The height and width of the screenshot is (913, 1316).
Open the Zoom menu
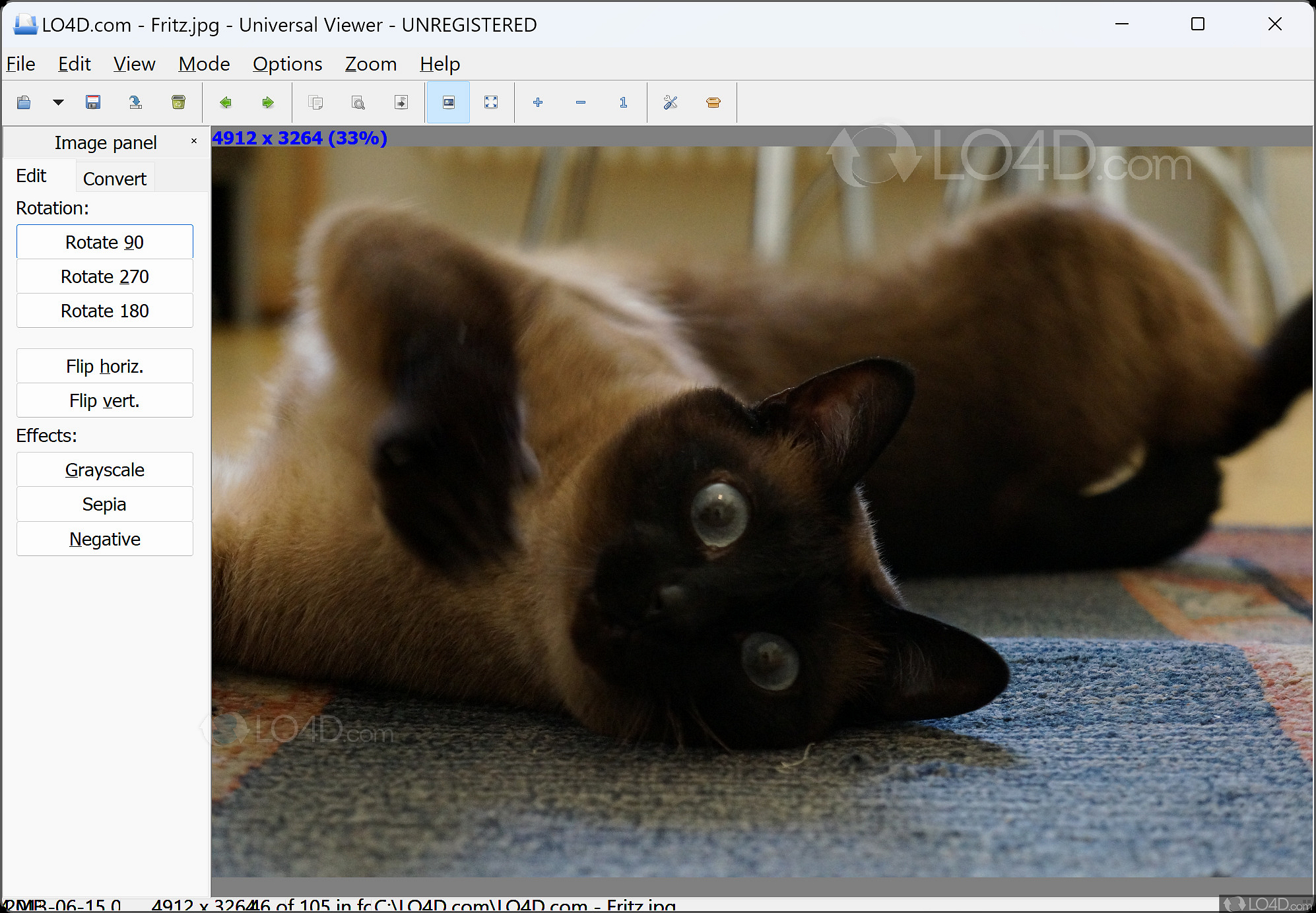click(x=370, y=64)
